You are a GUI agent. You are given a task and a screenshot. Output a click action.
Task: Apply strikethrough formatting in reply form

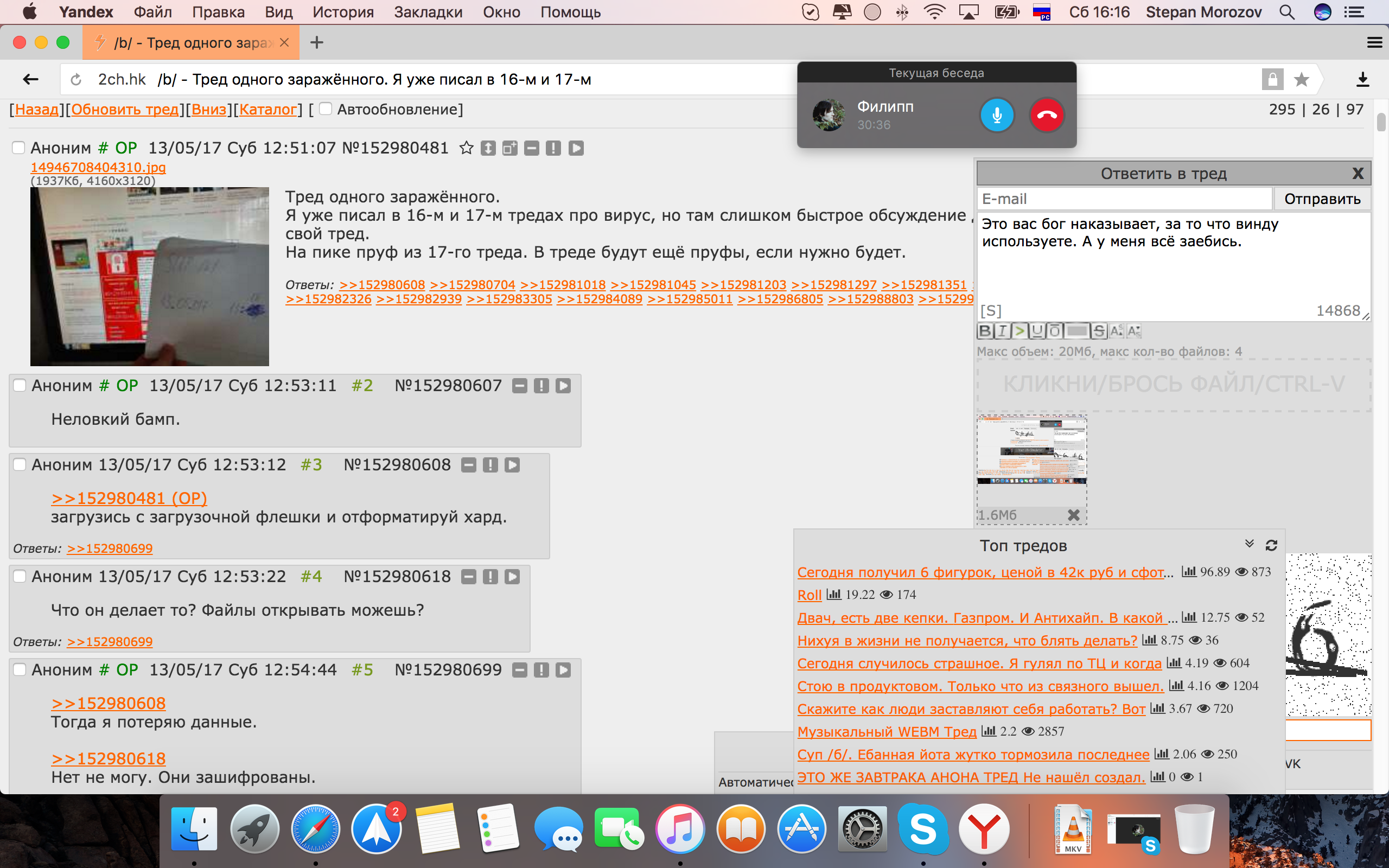pyautogui.click(x=1099, y=331)
